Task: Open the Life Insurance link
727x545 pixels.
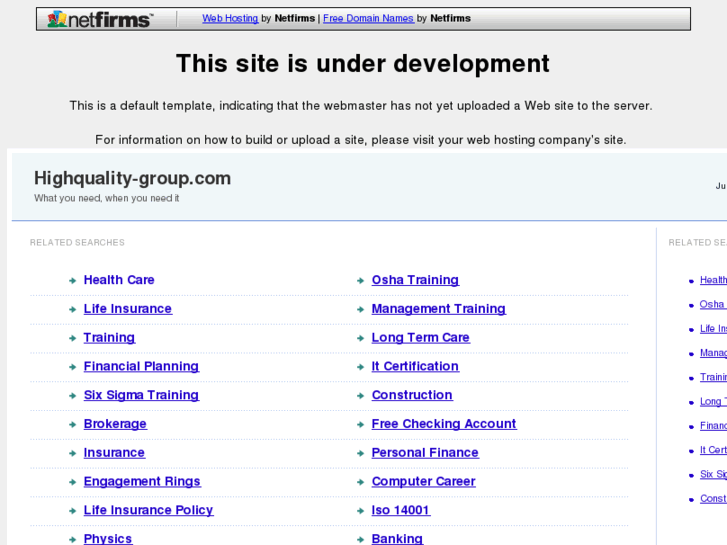Action: pos(128,308)
